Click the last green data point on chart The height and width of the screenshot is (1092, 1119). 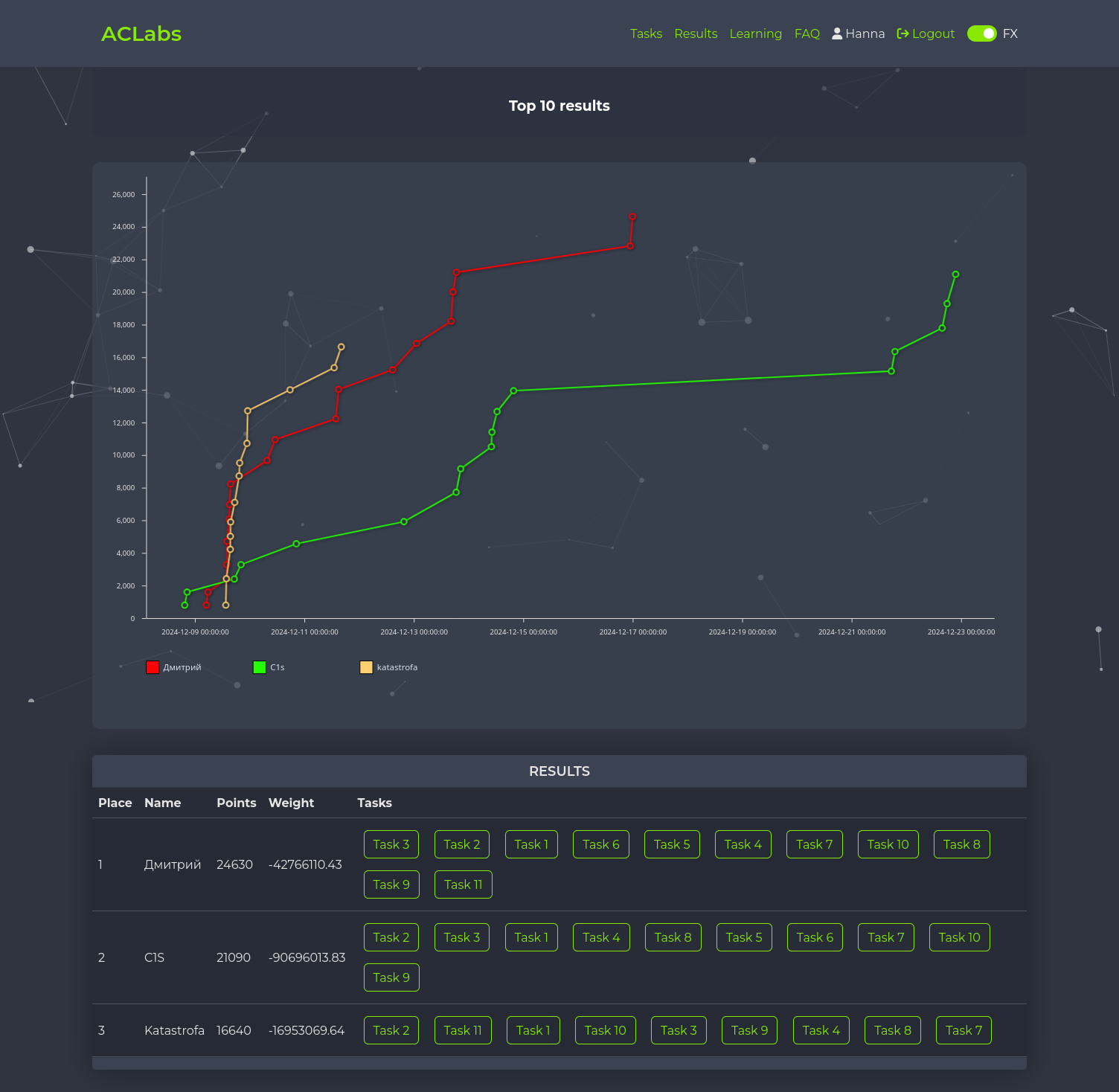coord(956,274)
